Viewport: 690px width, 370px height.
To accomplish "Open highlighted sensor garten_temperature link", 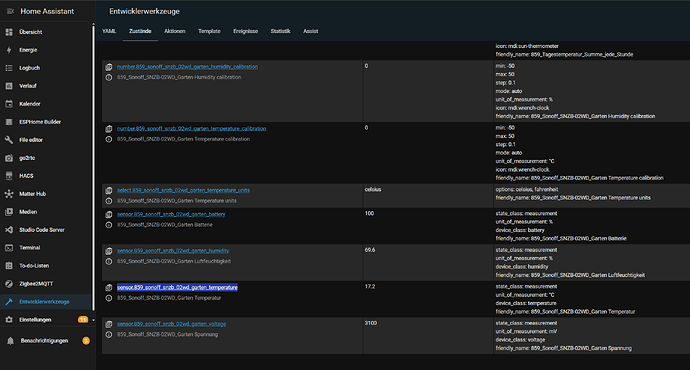I will pos(177,288).
